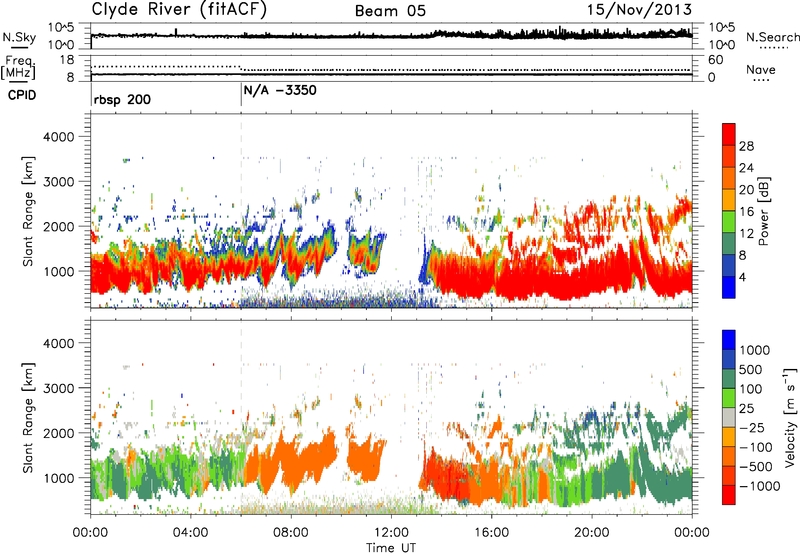
Task: Click the "N.Search" legend label
Action: [x=773, y=37]
